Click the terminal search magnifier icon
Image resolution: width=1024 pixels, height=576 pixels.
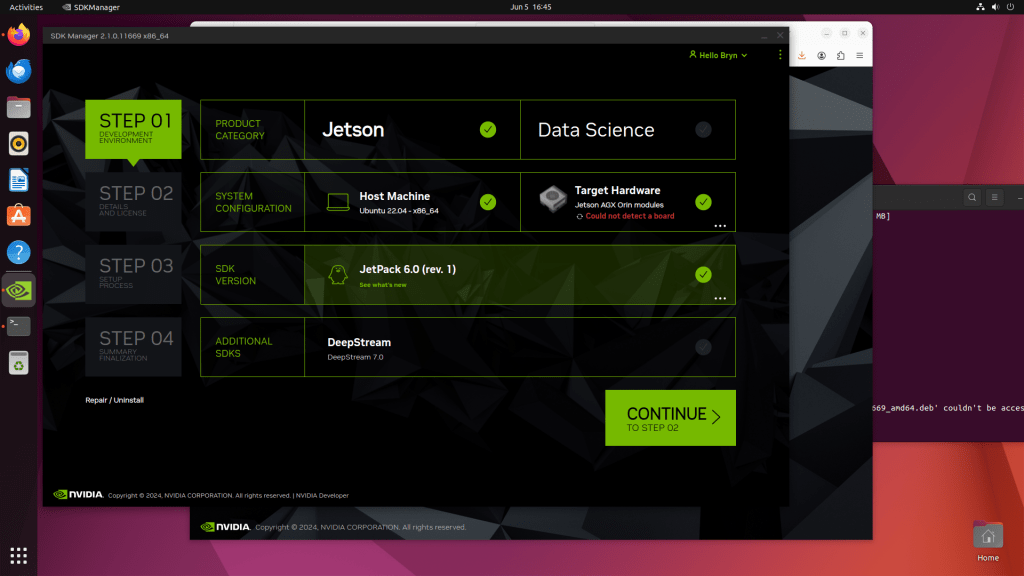972,198
